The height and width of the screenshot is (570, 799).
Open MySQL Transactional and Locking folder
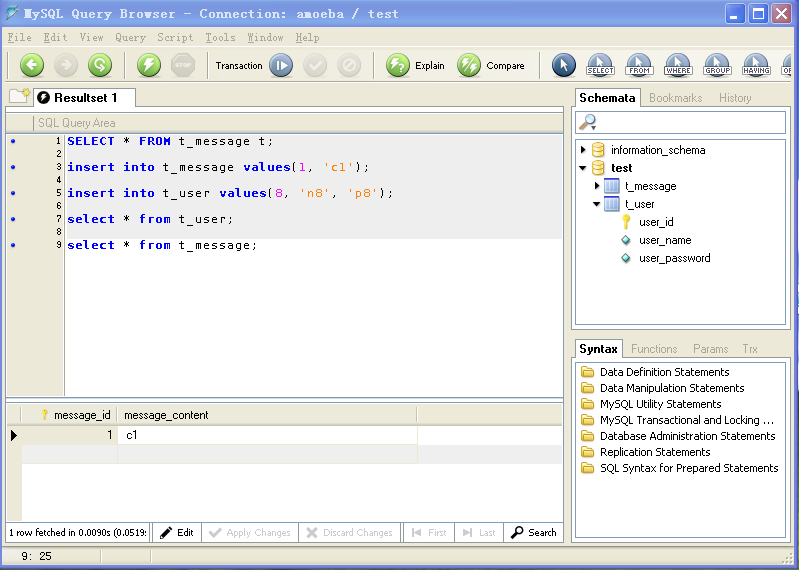click(x=678, y=420)
